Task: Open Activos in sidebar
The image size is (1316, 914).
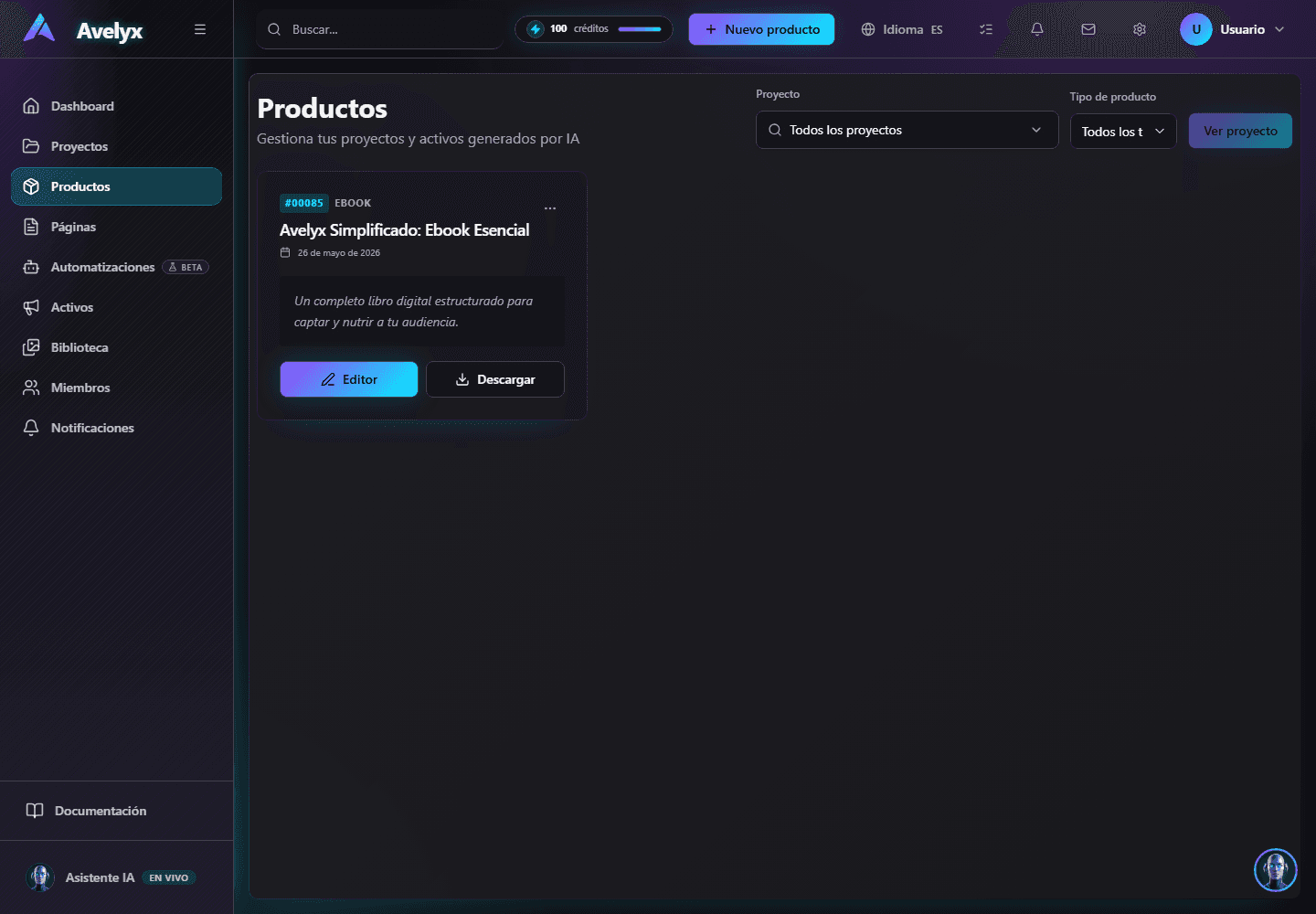Action: click(116, 307)
